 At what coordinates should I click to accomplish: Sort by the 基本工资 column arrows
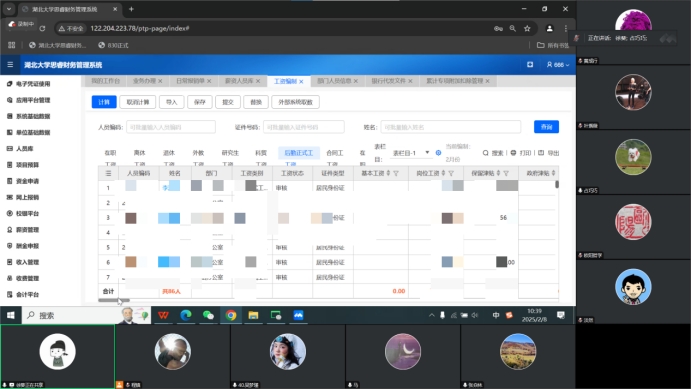[x=388, y=173]
